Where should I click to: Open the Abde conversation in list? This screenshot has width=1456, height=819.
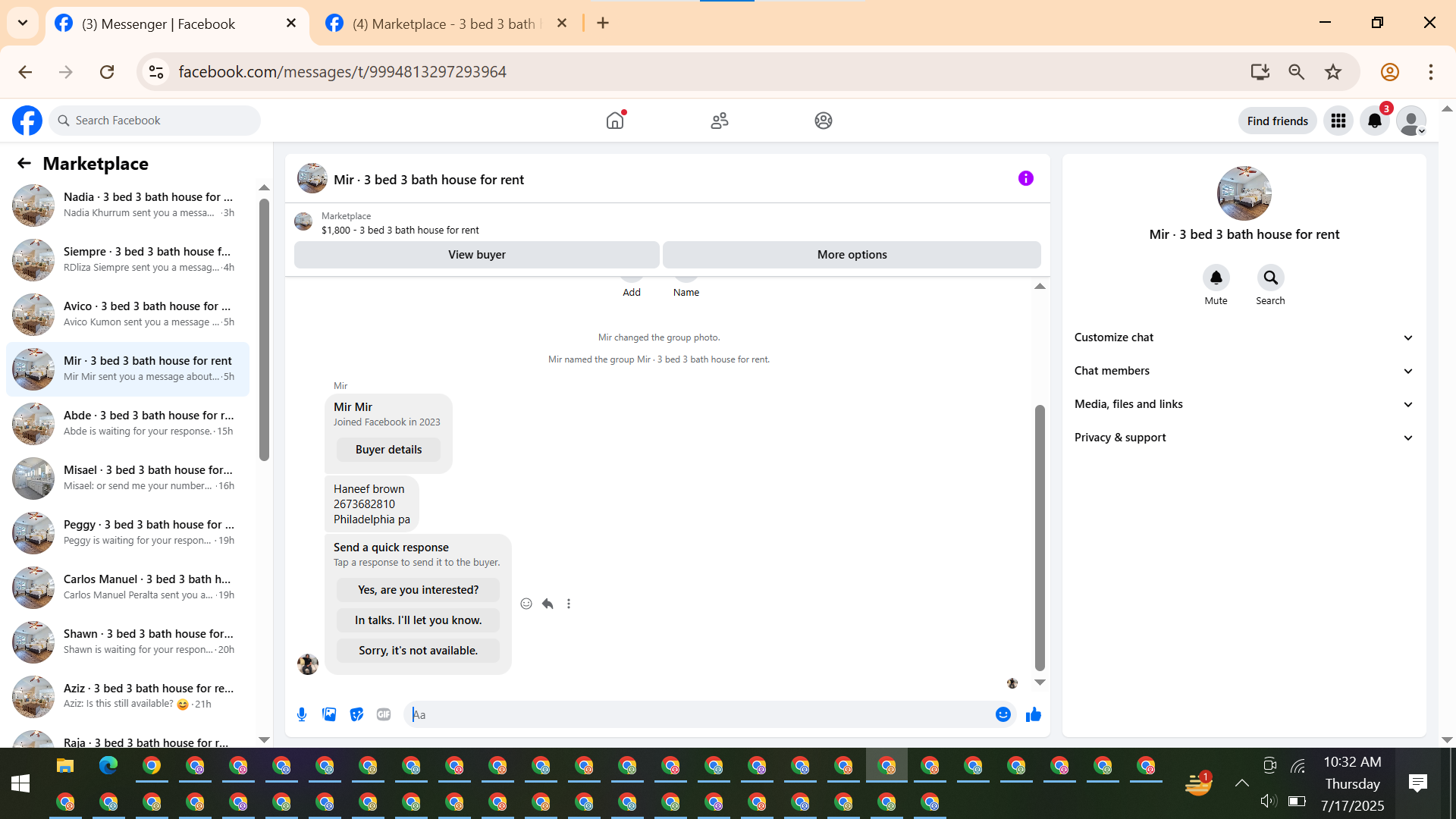[127, 423]
